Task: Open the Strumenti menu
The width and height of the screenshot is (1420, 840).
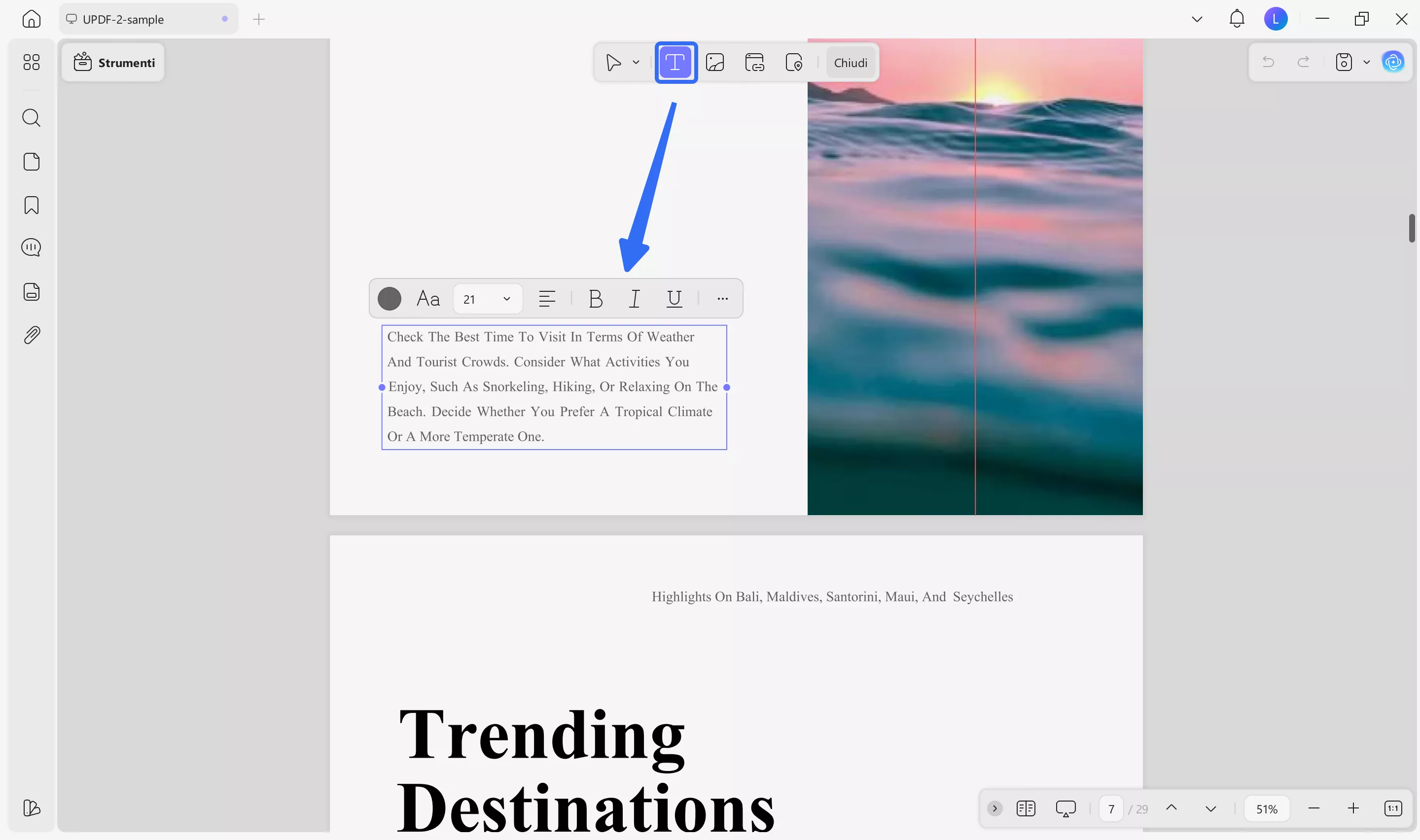Action: click(113, 62)
